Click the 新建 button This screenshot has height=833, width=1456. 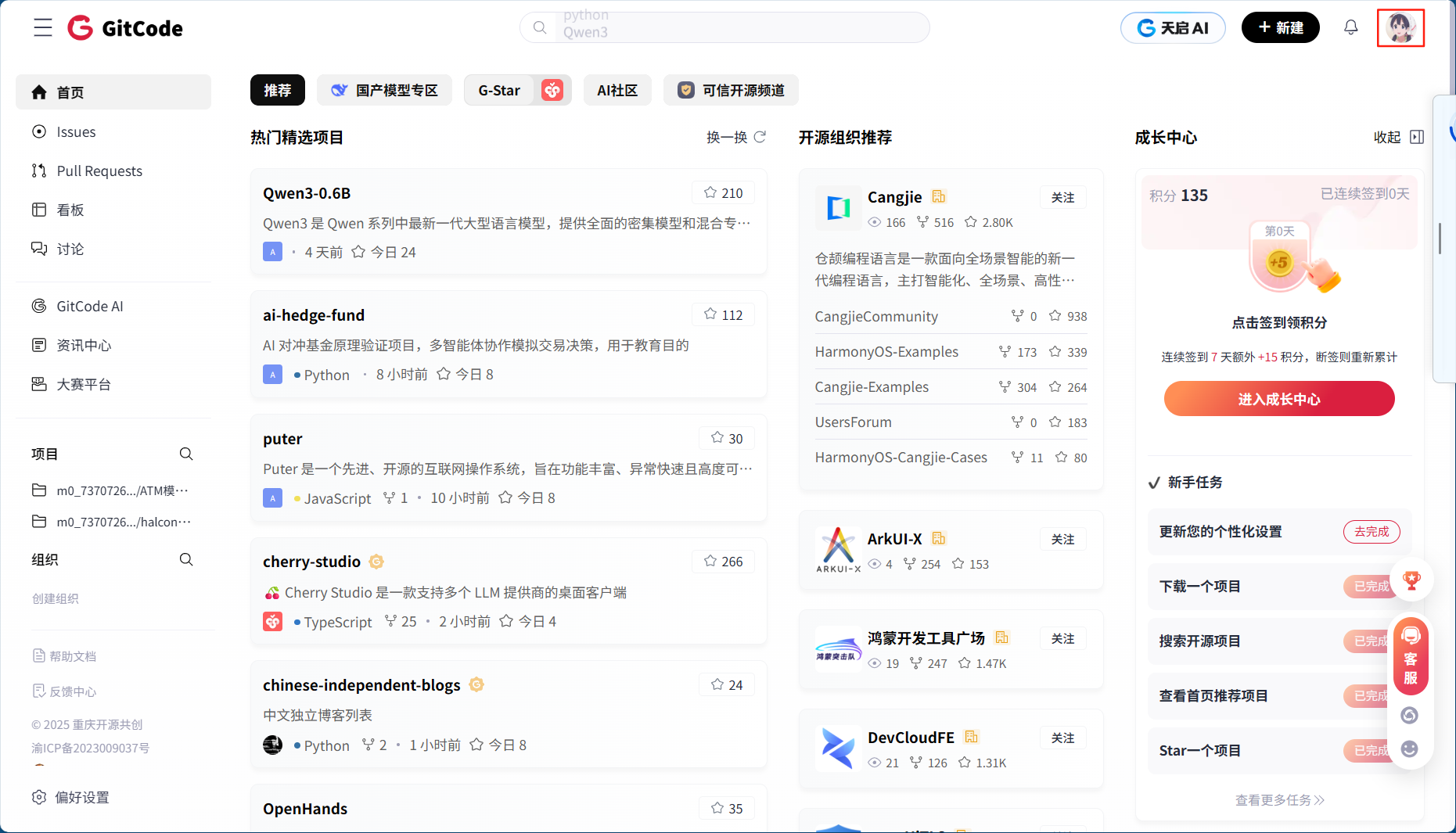[x=1281, y=28]
